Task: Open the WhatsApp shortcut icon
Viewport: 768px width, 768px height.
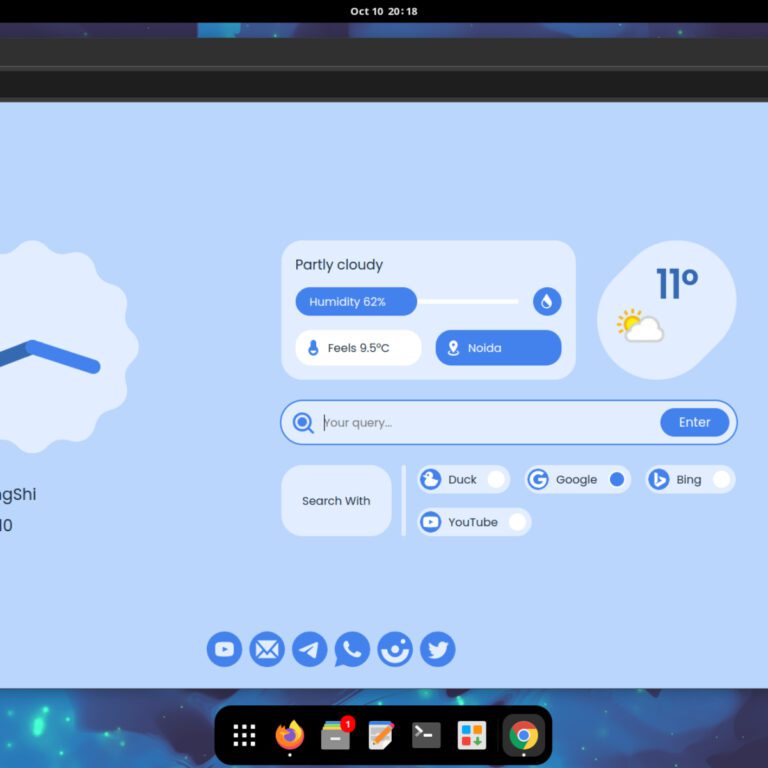Action: coord(352,649)
